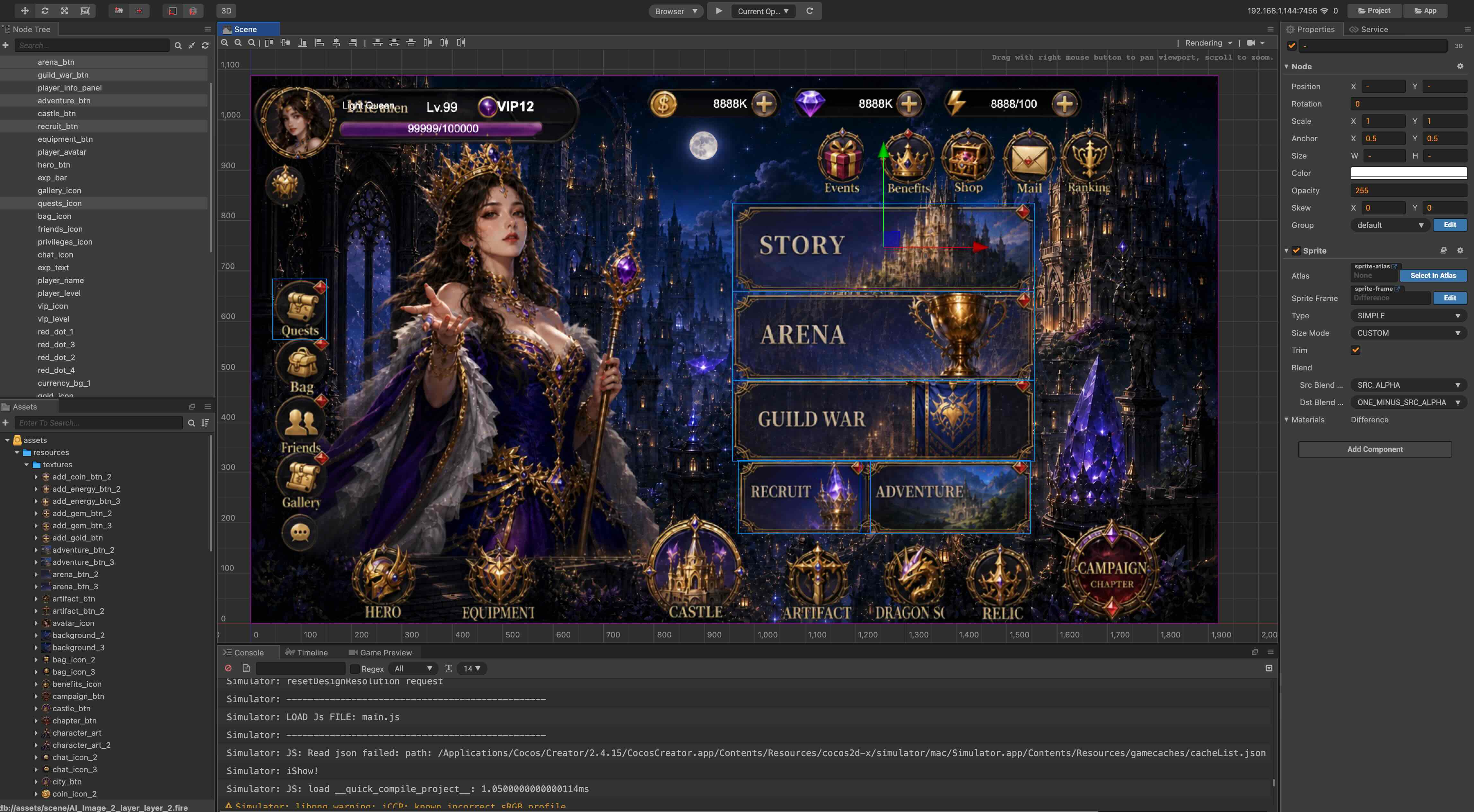
Task: Click the Node section gear icon
Action: click(x=1460, y=66)
